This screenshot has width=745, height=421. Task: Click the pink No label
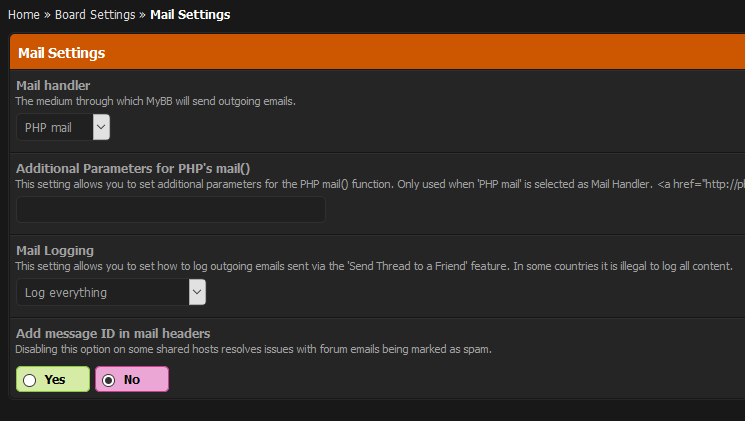click(132, 379)
